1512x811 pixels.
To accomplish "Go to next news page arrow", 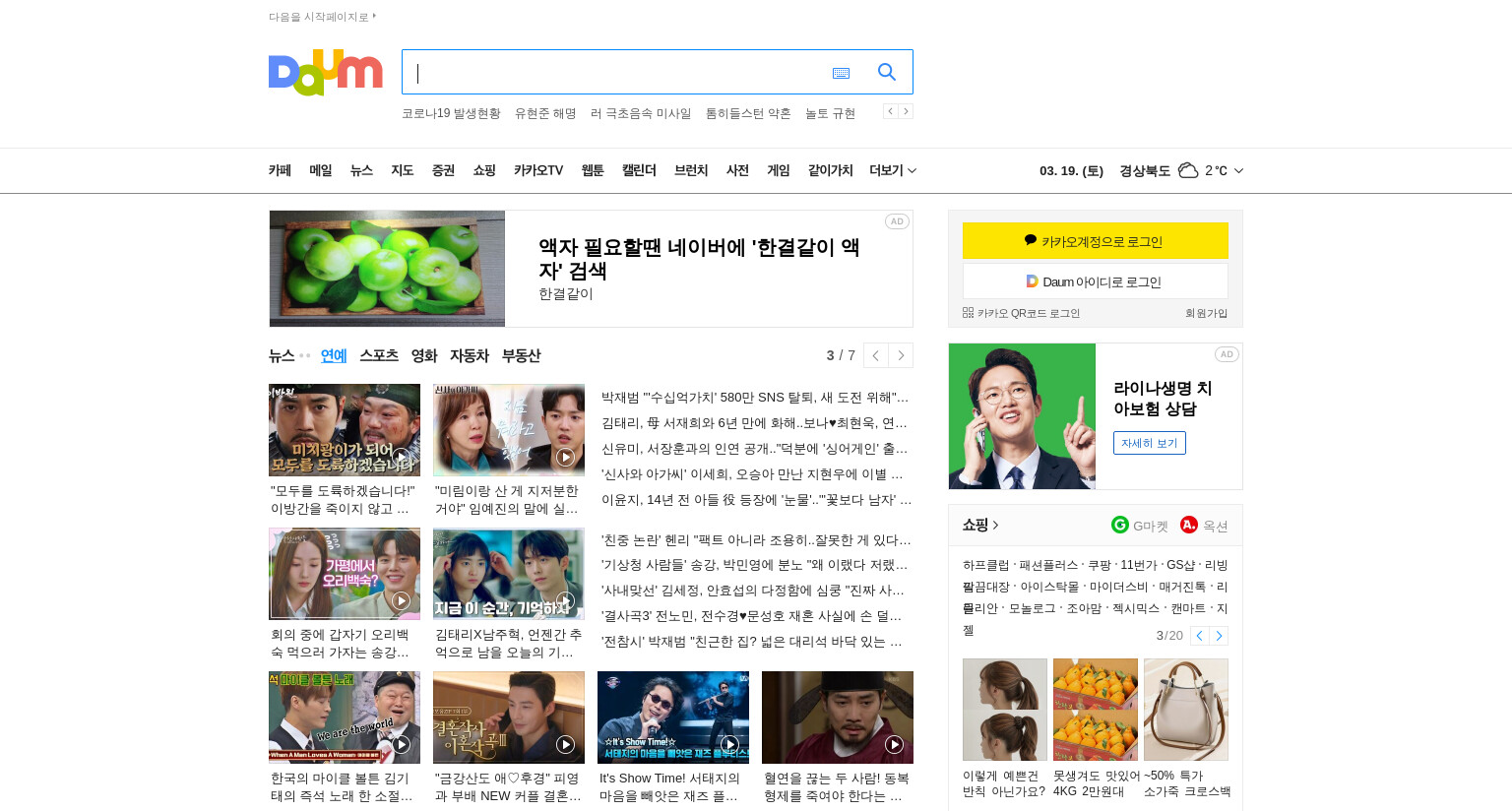I will click(901, 355).
